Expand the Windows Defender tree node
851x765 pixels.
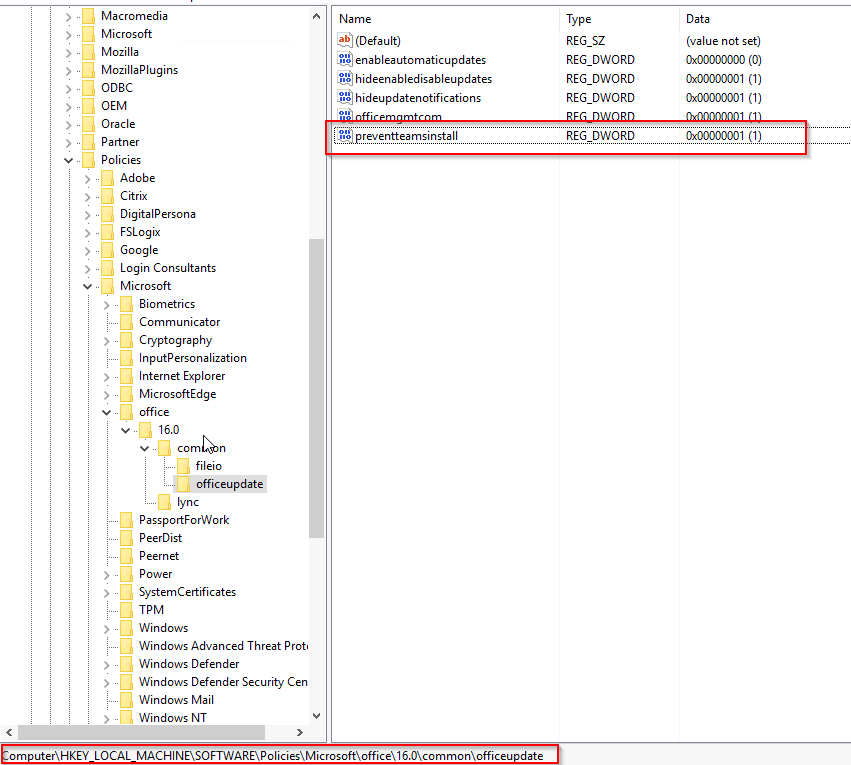(x=106, y=665)
